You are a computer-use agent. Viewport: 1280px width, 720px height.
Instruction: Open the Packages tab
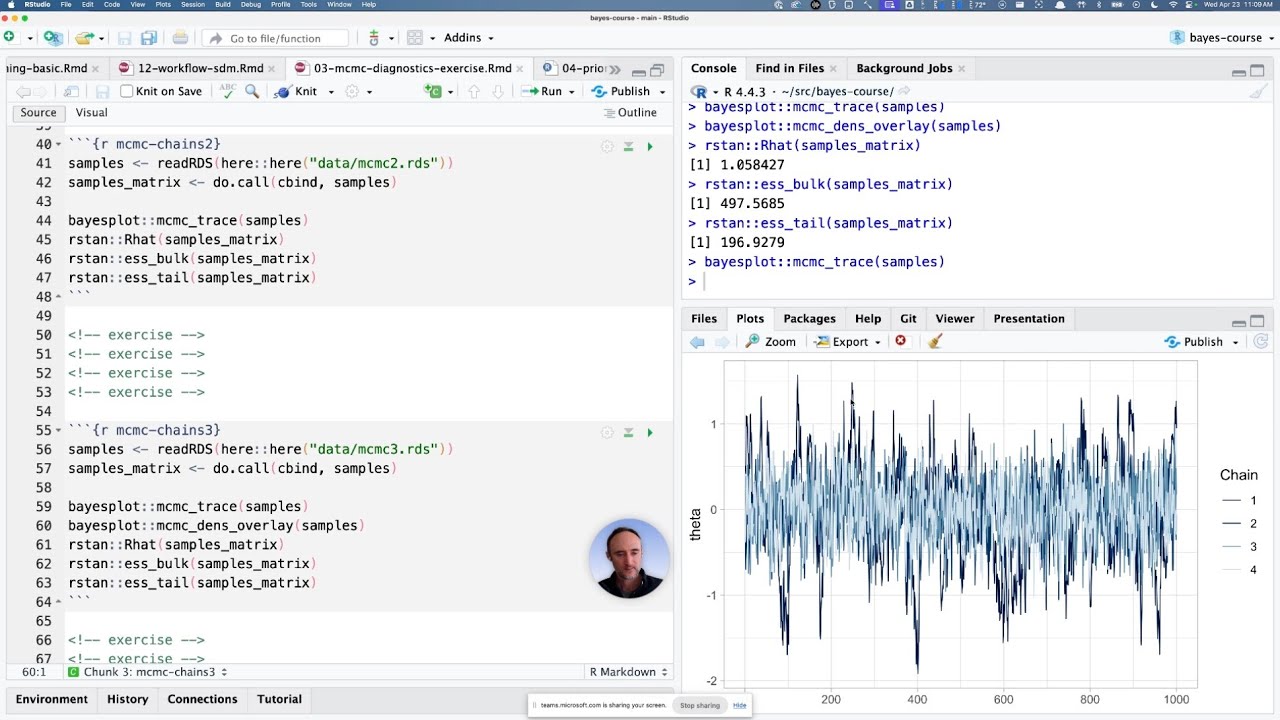[x=809, y=318]
